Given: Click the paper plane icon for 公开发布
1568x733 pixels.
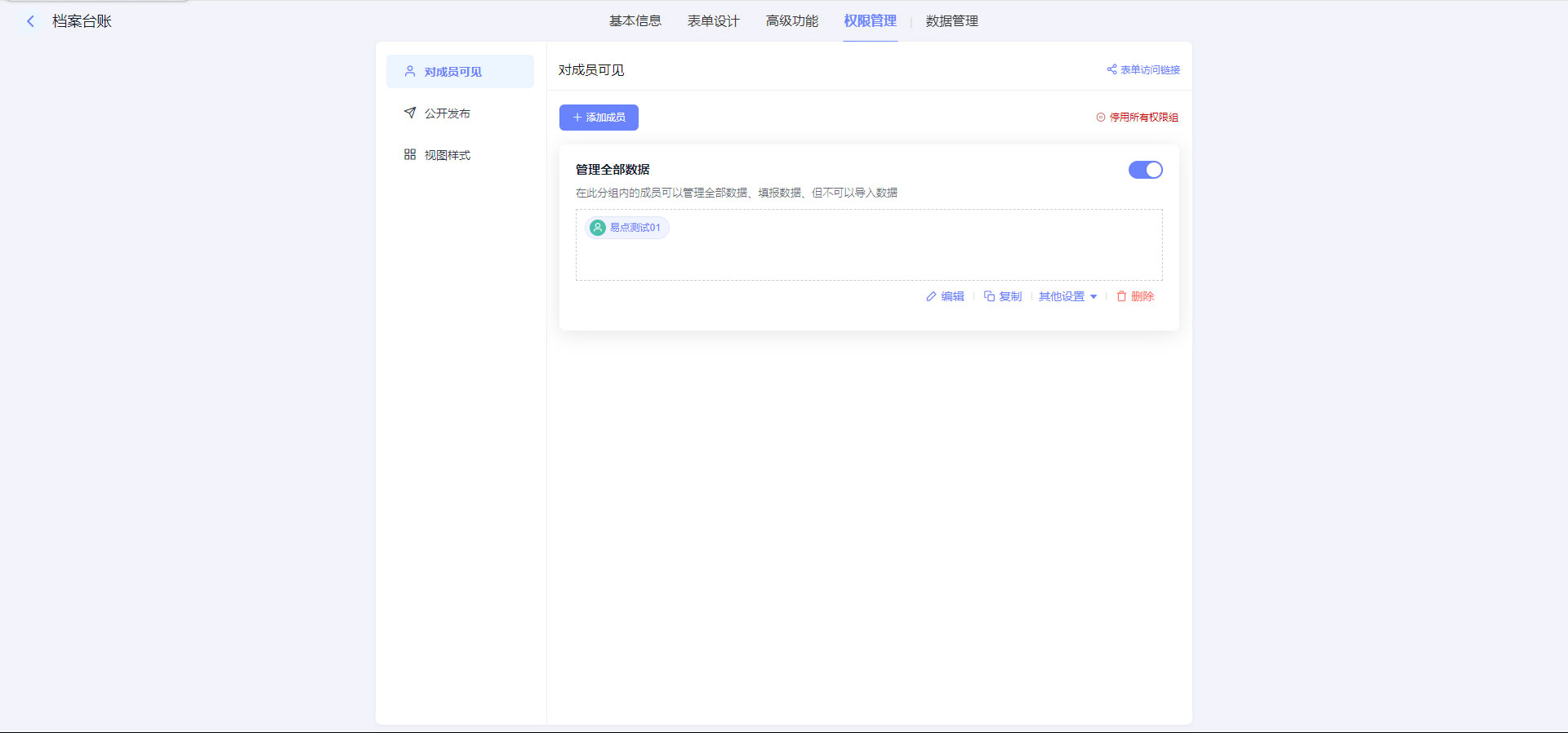Looking at the screenshot, I should [x=410, y=113].
